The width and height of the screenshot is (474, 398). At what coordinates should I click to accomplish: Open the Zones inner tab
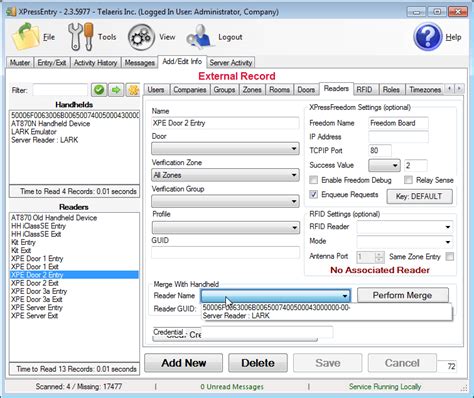point(252,90)
